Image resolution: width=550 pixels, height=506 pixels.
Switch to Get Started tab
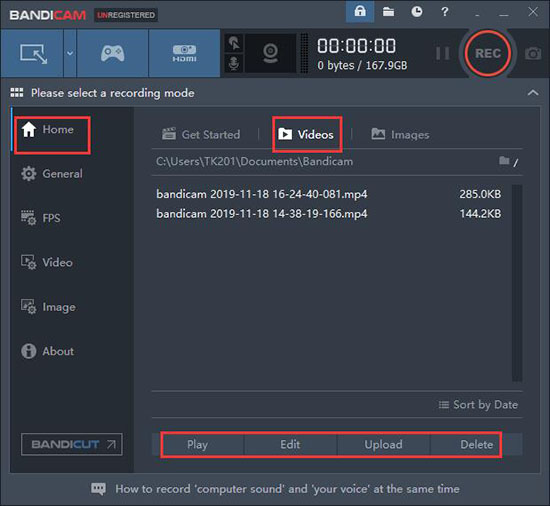(201, 134)
